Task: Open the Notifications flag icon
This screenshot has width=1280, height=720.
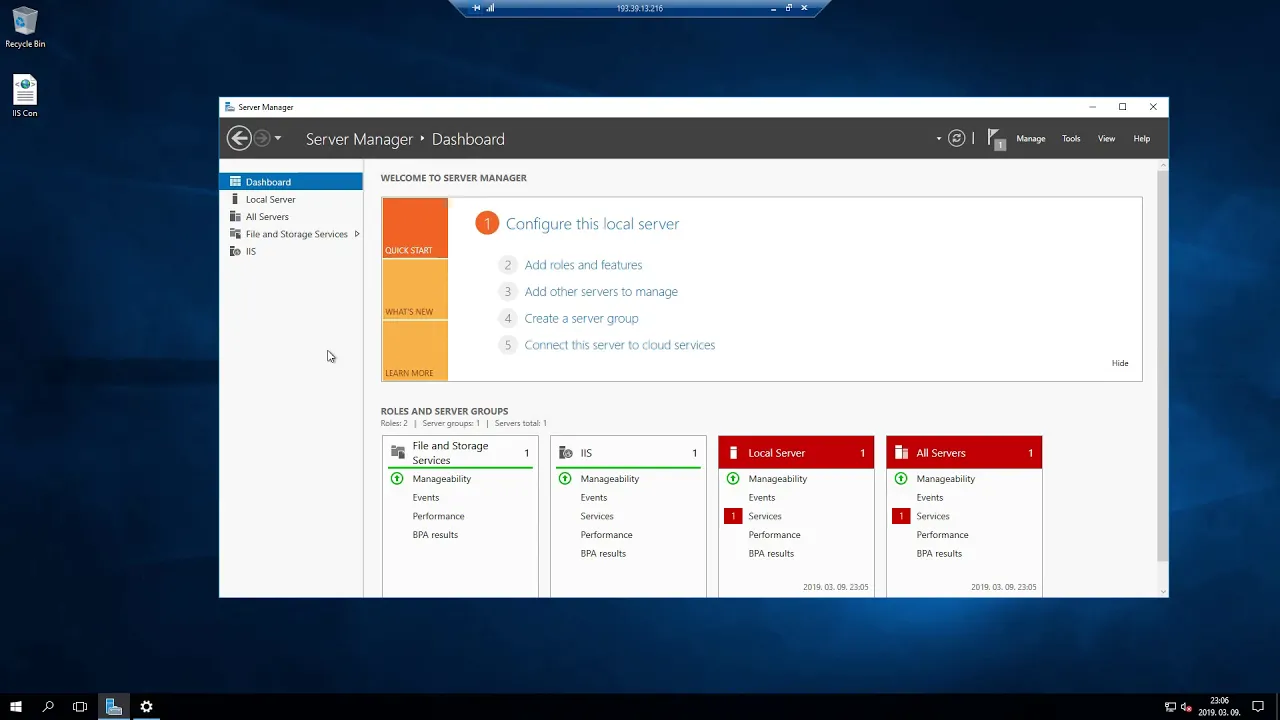Action: pos(995,138)
